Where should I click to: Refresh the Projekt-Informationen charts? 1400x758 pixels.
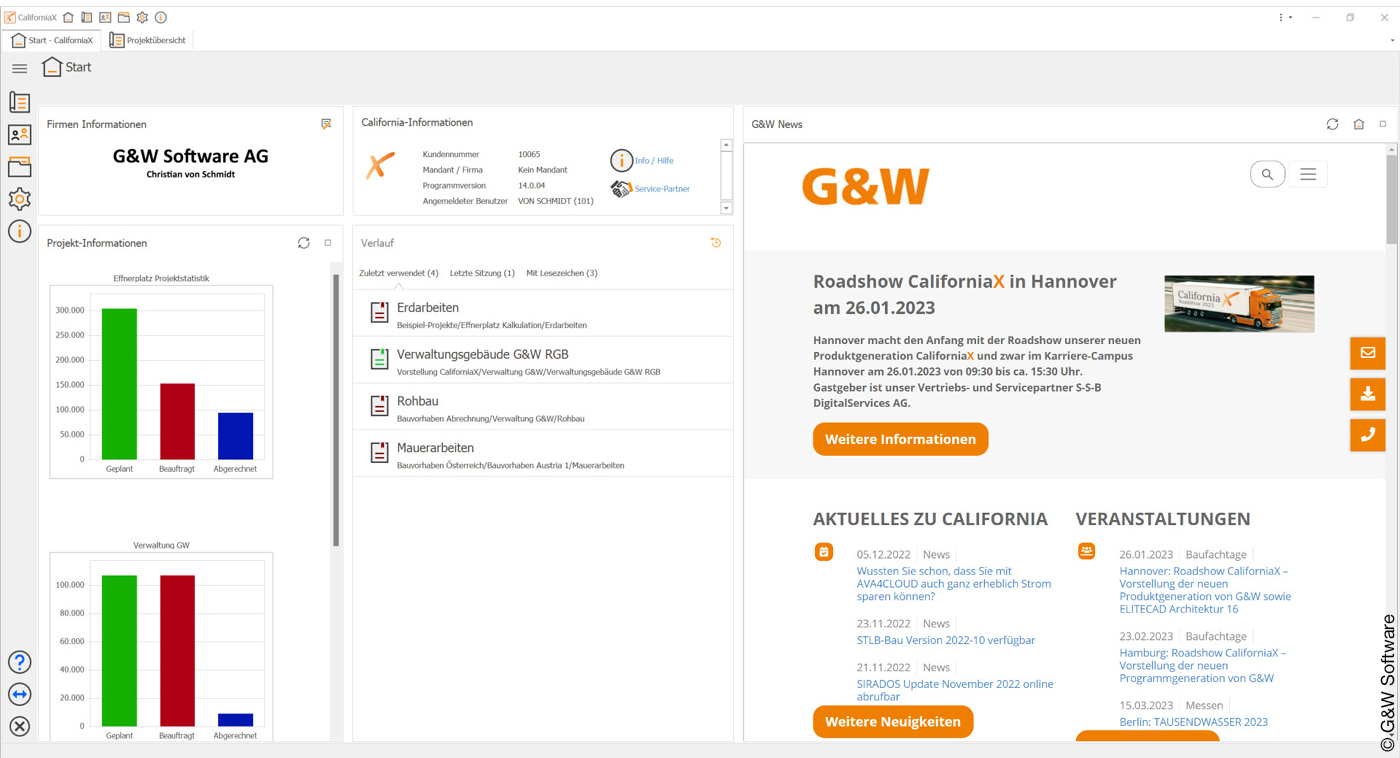coord(303,242)
